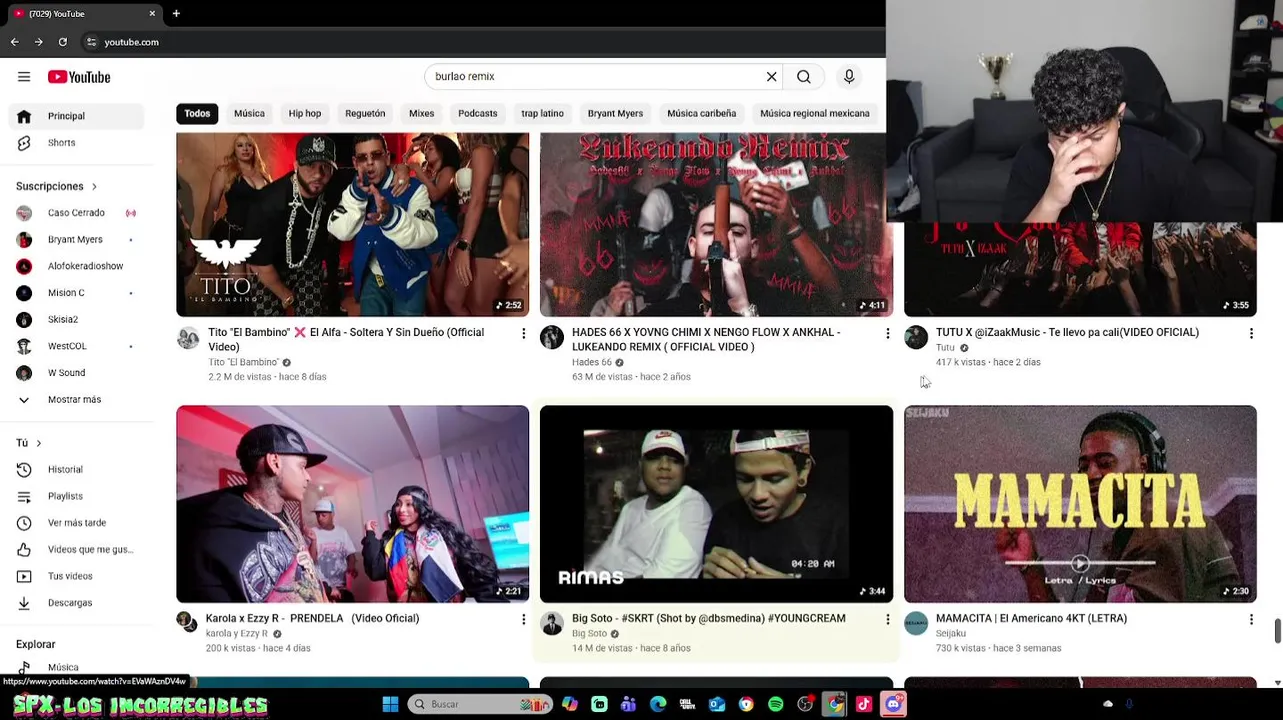Select the Bryant Myers filter chip

(615, 113)
